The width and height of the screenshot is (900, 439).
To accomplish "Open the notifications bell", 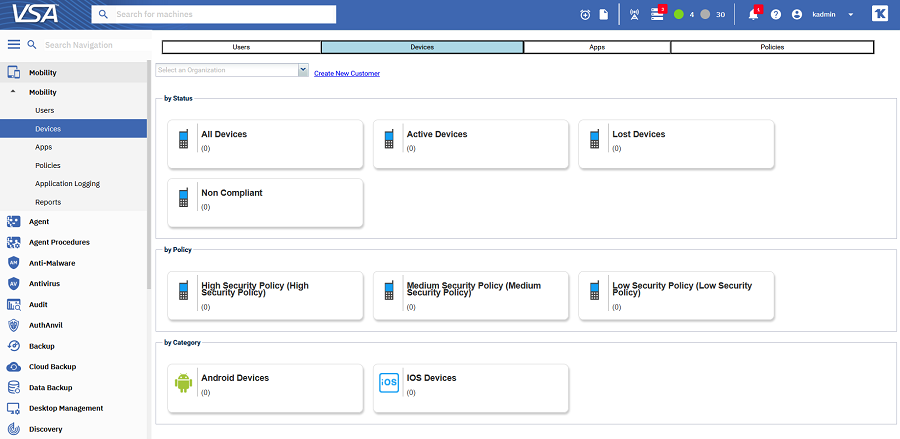I will pyautogui.click(x=754, y=14).
